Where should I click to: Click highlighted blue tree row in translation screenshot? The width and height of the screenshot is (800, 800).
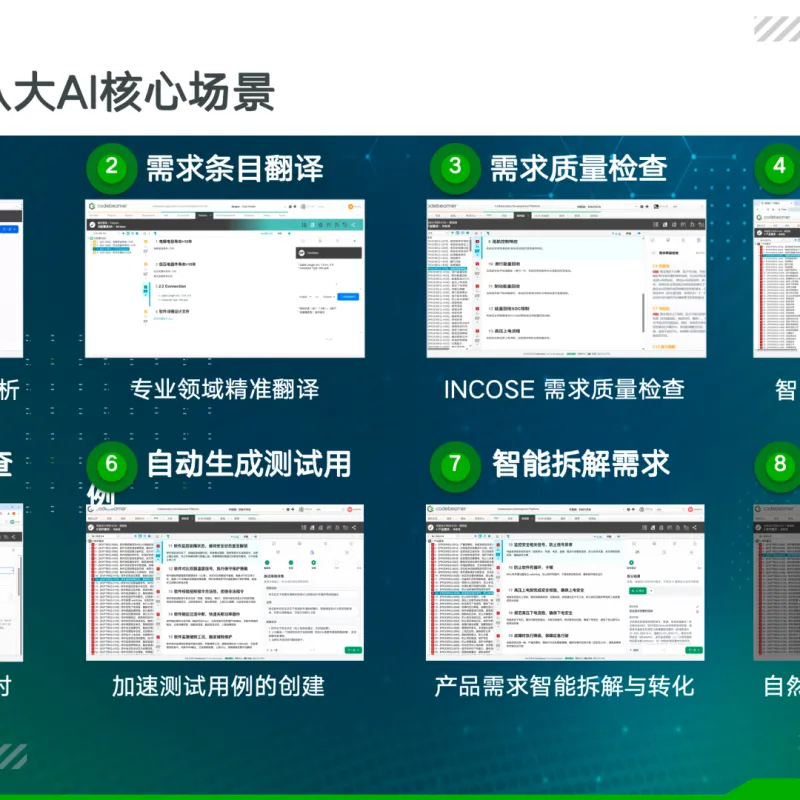[111, 248]
